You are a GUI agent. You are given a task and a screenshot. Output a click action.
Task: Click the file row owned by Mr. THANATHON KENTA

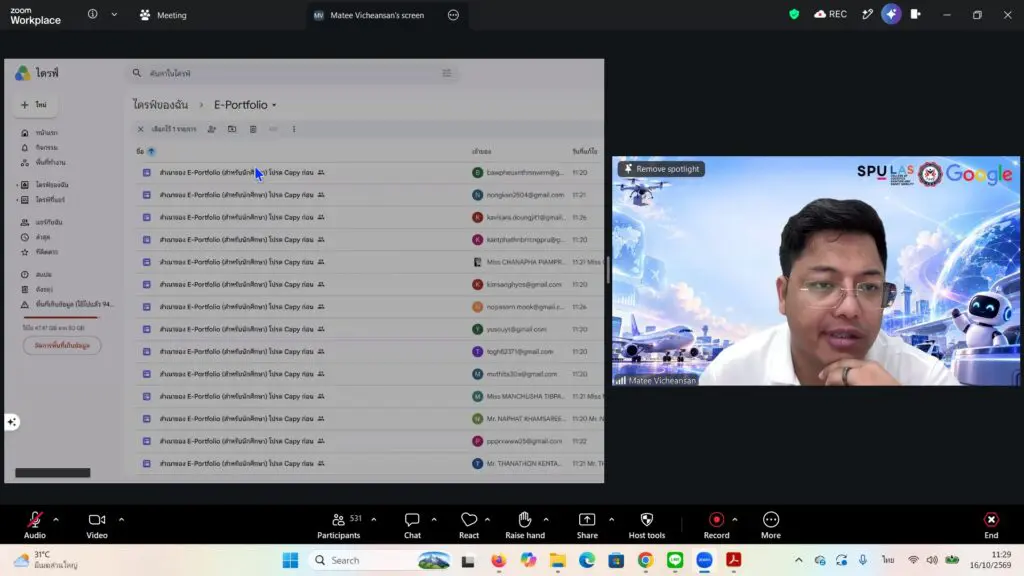point(369,463)
